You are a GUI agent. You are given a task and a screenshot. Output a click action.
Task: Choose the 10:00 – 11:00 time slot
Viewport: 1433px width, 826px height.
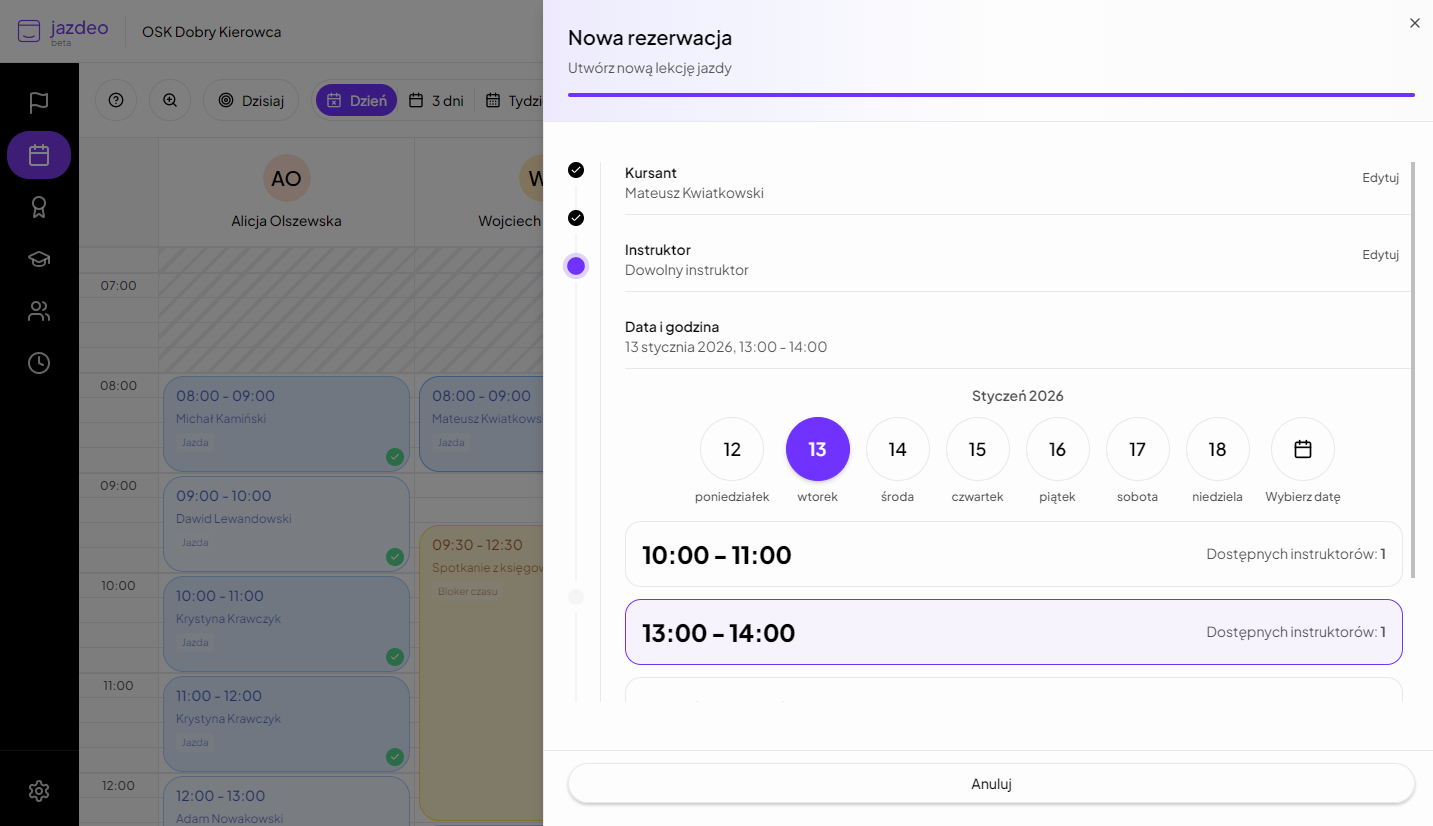point(1013,554)
